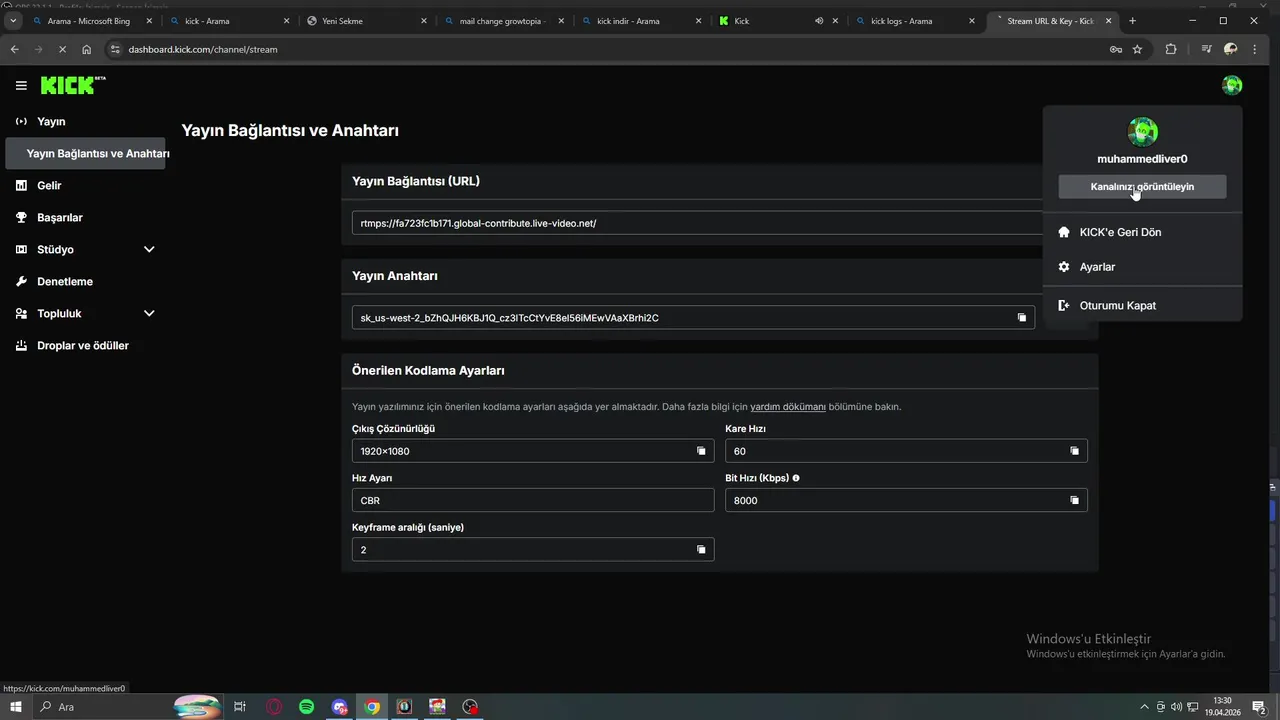Click the muhammedliver0 username in profile menu
This screenshot has height=720, width=1280.
1142,159
